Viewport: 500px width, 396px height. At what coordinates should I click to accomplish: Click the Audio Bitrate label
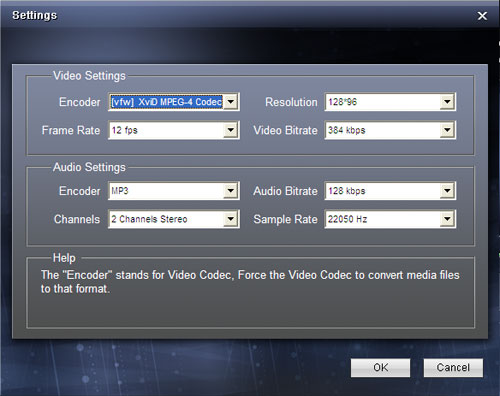[x=285, y=191]
